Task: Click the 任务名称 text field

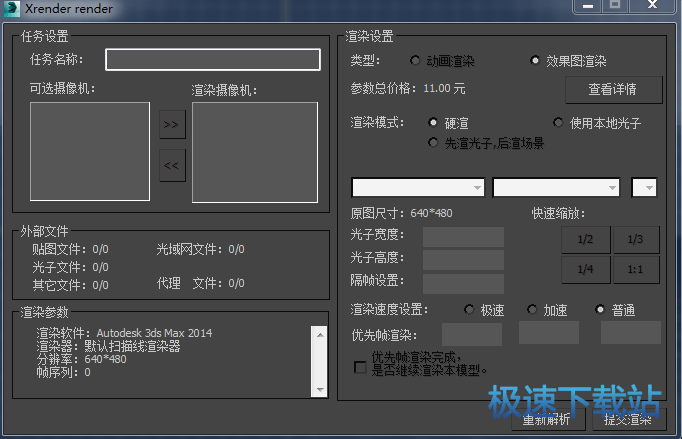Action: point(213,60)
